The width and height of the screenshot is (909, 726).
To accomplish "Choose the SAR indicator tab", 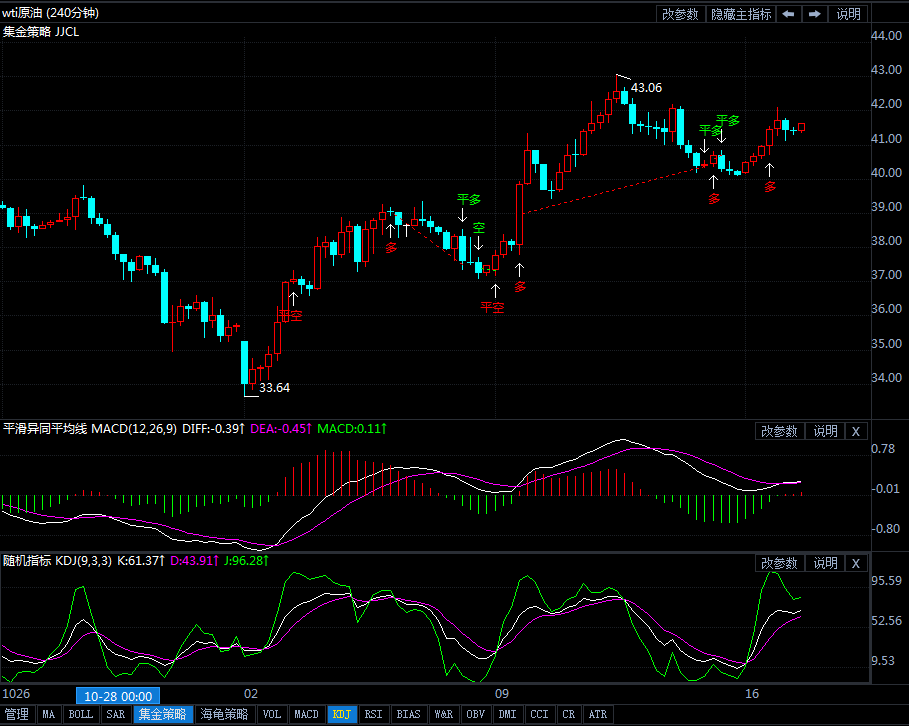I will [x=116, y=714].
